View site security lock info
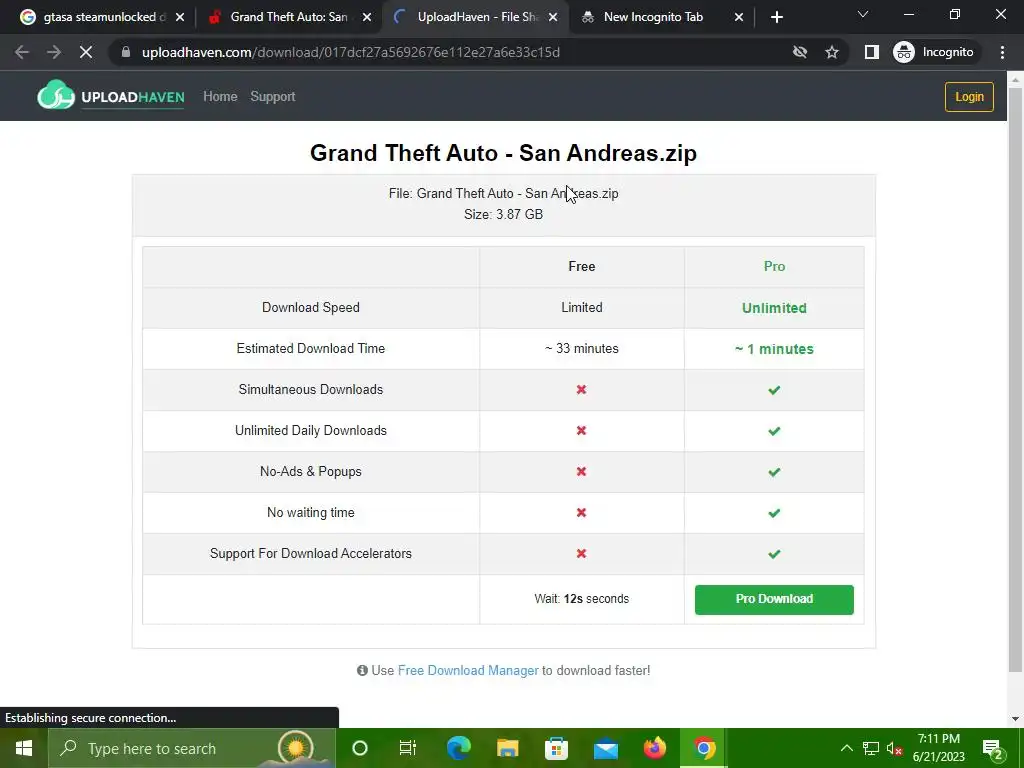 [126, 52]
